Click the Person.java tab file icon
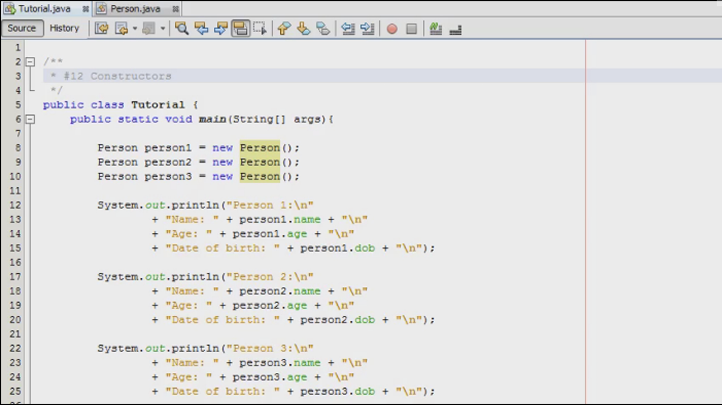 click(x=101, y=9)
